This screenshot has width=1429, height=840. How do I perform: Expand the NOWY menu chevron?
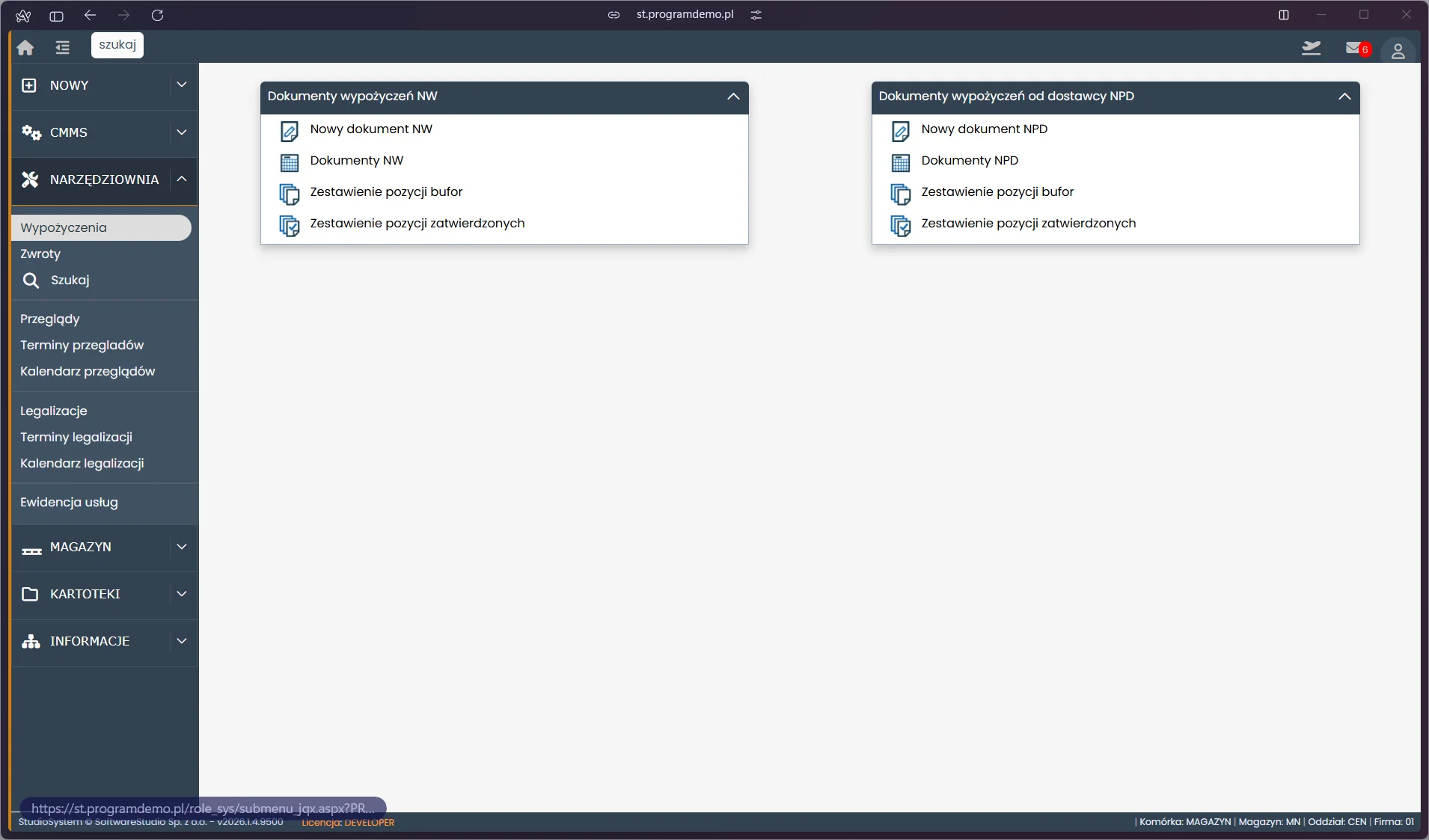[182, 85]
